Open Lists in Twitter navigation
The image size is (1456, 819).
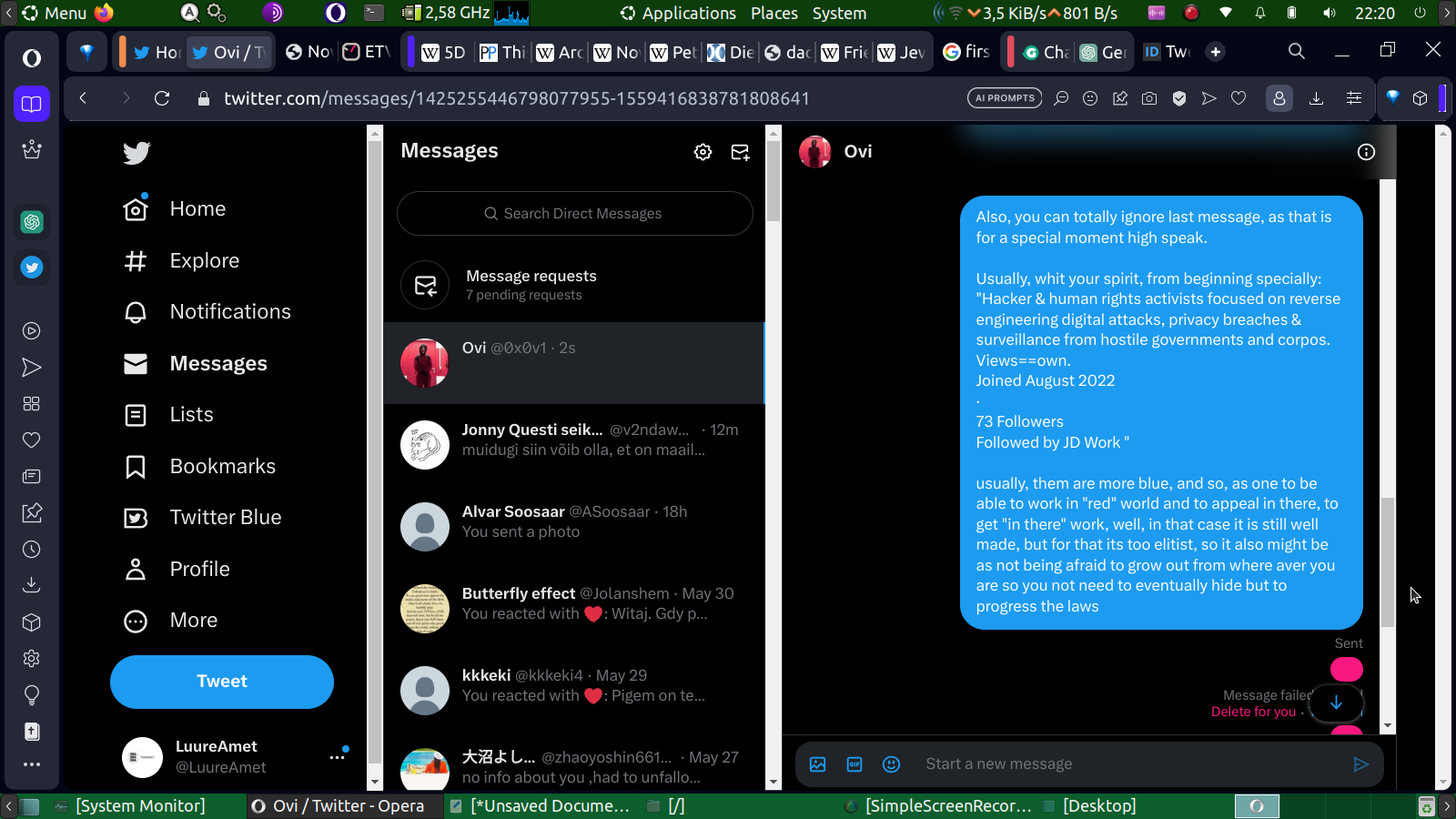point(168,415)
